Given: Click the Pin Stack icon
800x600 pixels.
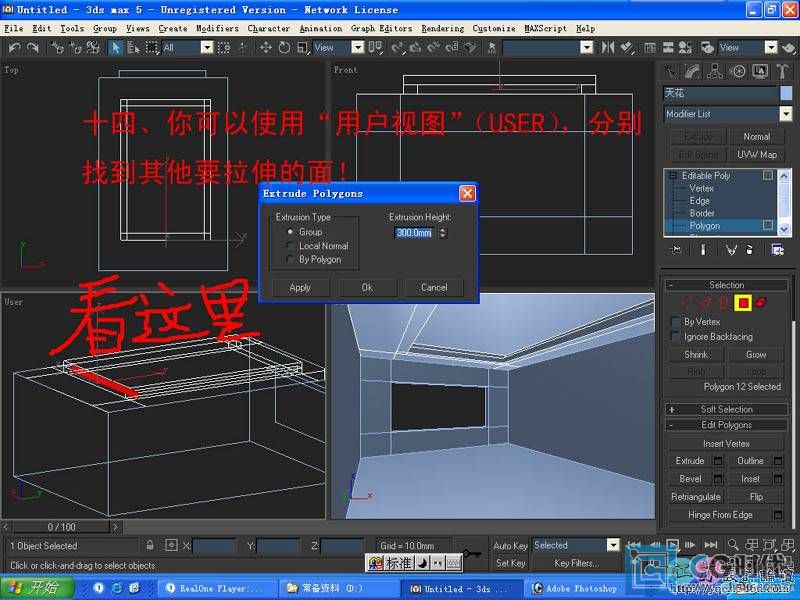Looking at the screenshot, I should (x=676, y=249).
